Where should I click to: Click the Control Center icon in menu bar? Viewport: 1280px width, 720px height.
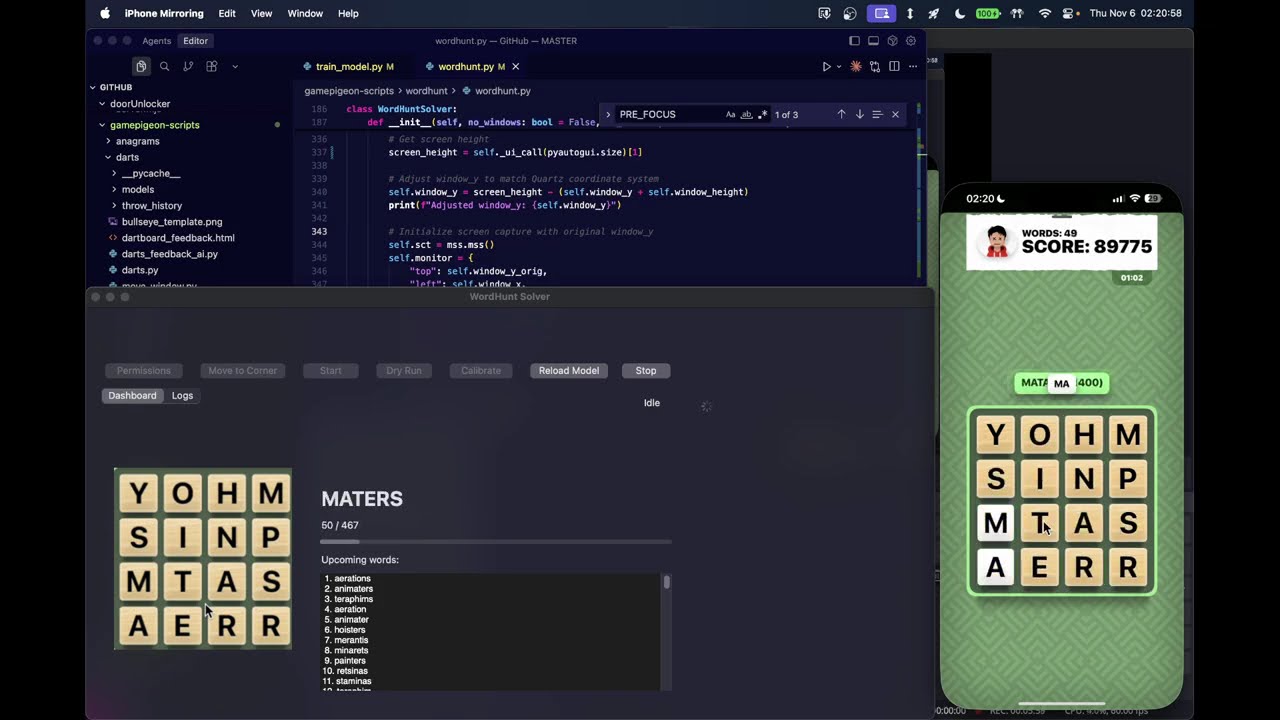click(1069, 13)
